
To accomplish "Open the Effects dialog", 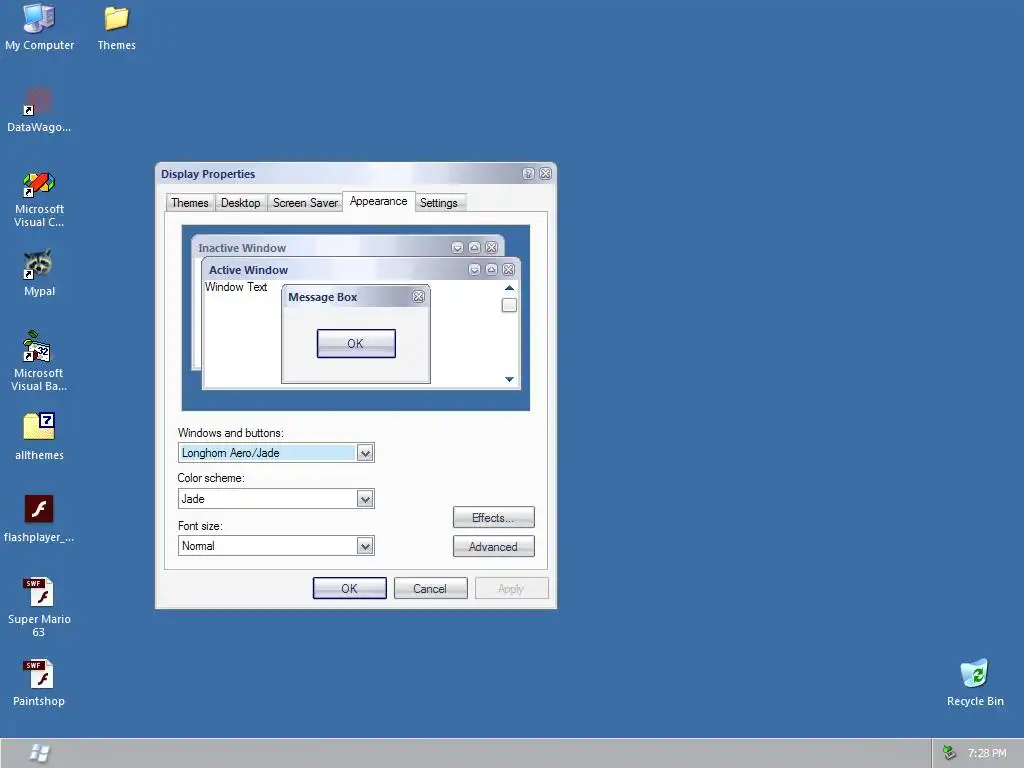I will pos(494,517).
